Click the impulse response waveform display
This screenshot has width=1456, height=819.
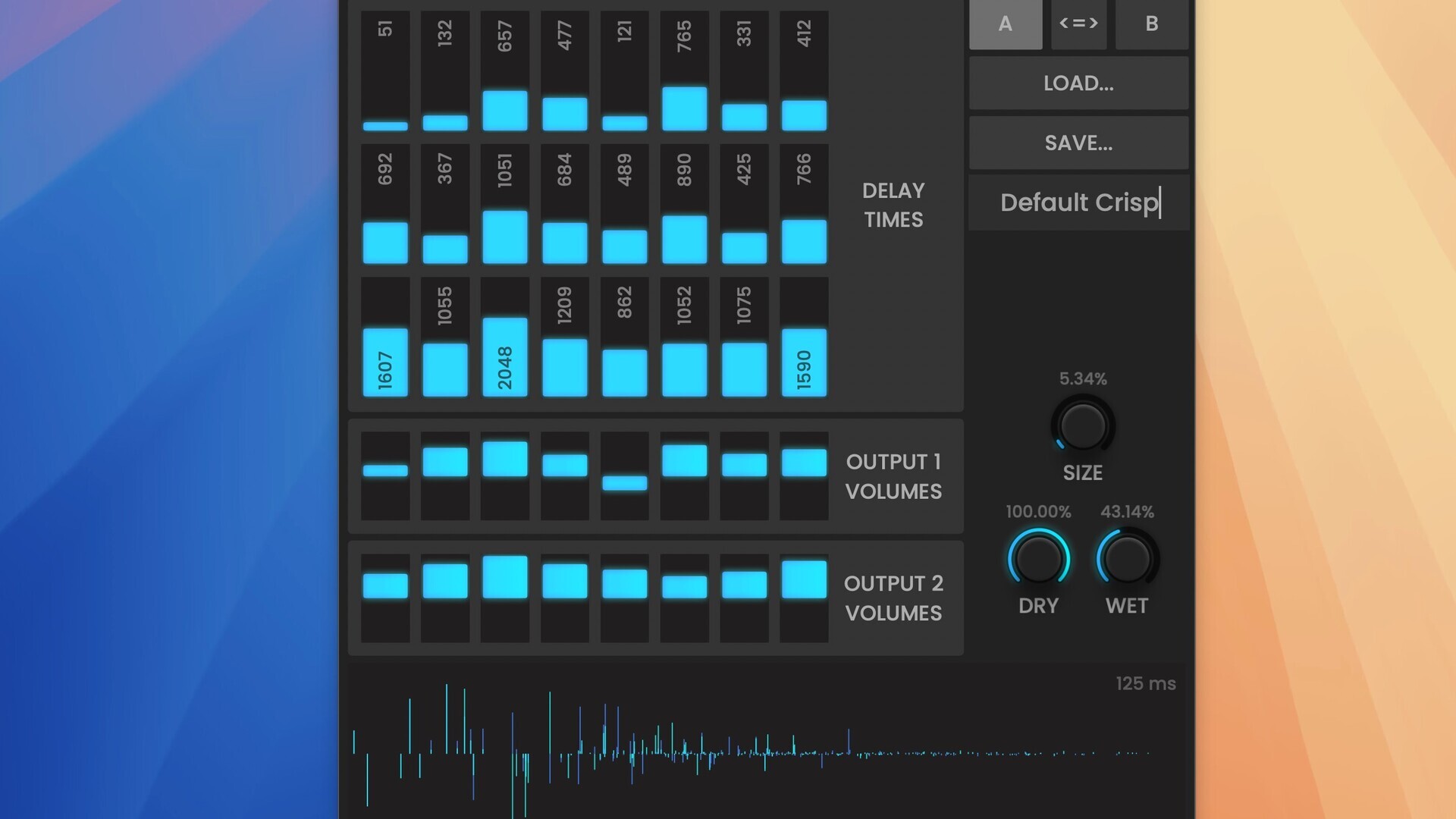(766, 743)
